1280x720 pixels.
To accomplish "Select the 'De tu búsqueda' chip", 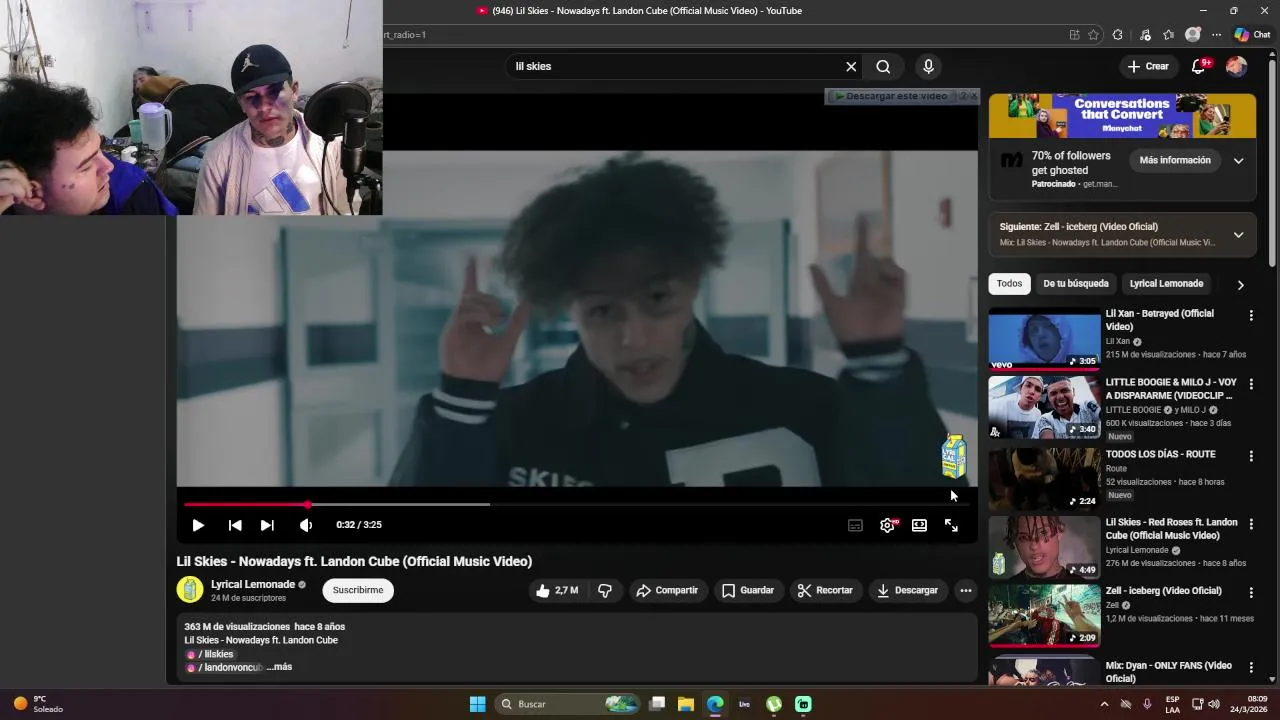I will point(1076,284).
